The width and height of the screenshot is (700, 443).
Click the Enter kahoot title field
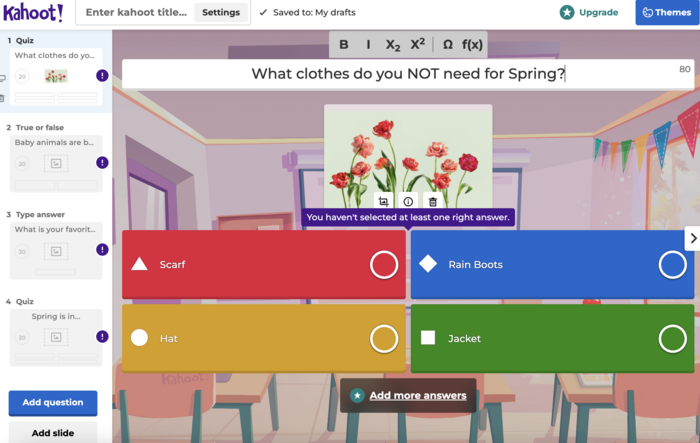[135, 13]
